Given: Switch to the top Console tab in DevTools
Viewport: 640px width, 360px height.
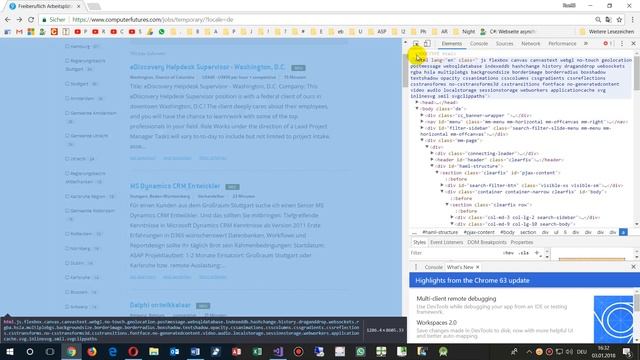Looking at the screenshot, I should tap(479, 43).
